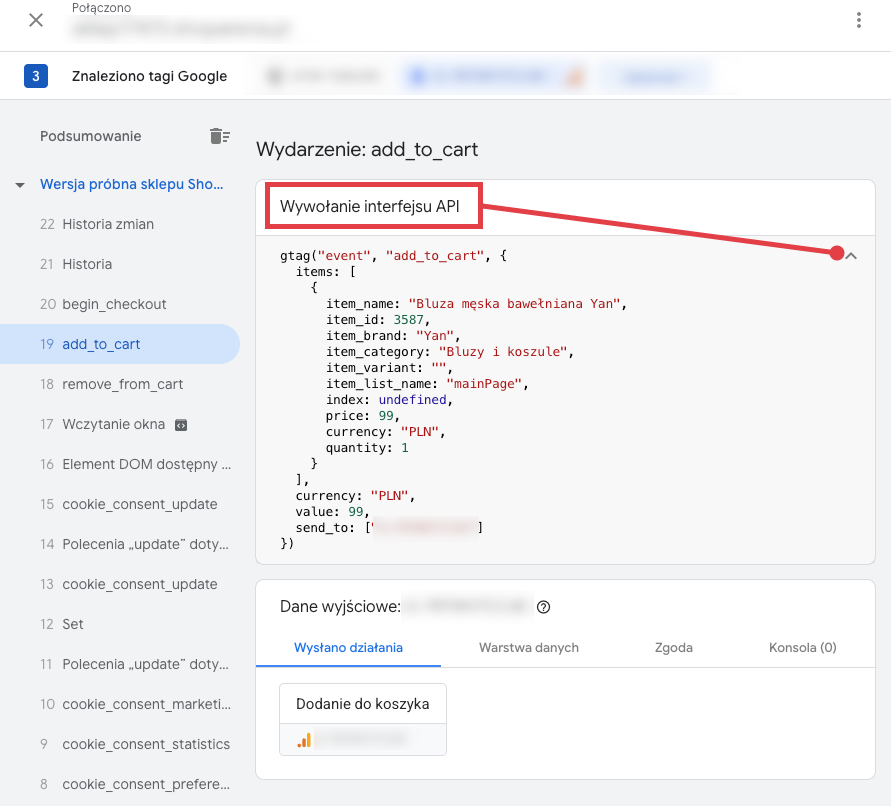Select the begin_checkout event
891x806 pixels.
coord(114,304)
